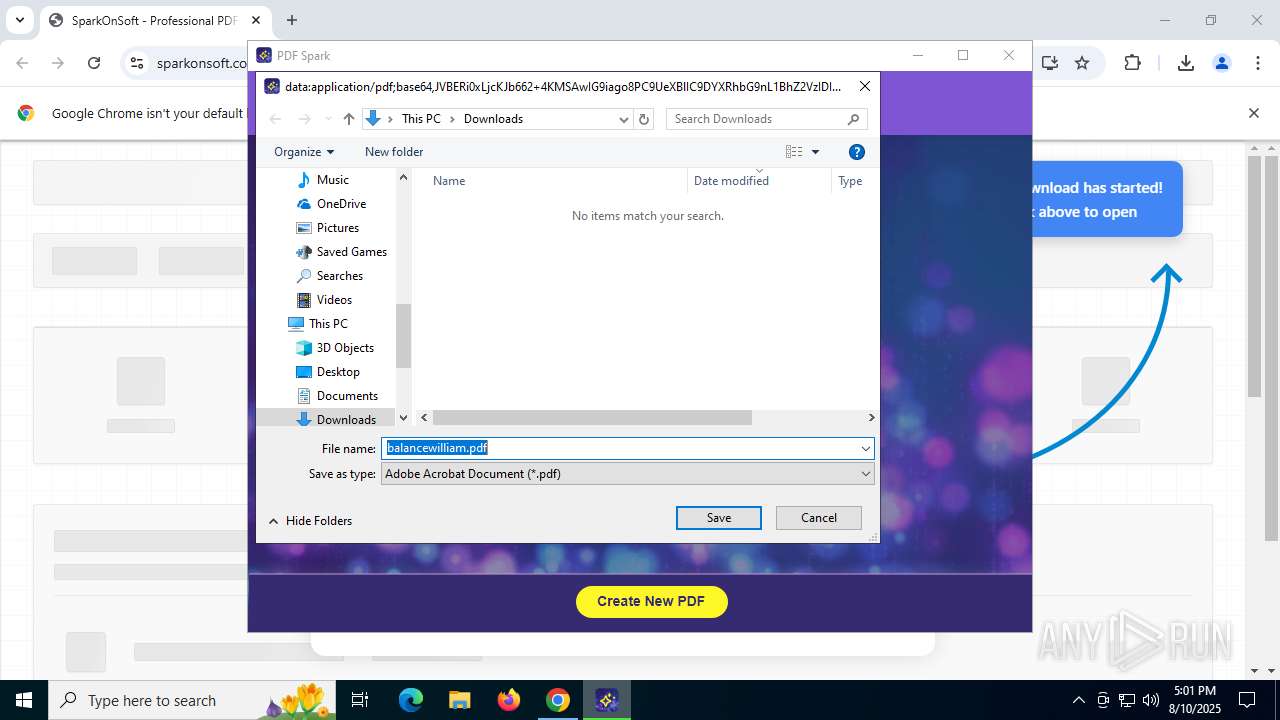Open the Chrome profile icon
This screenshot has height=720, width=1280.
[x=1222, y=63]
